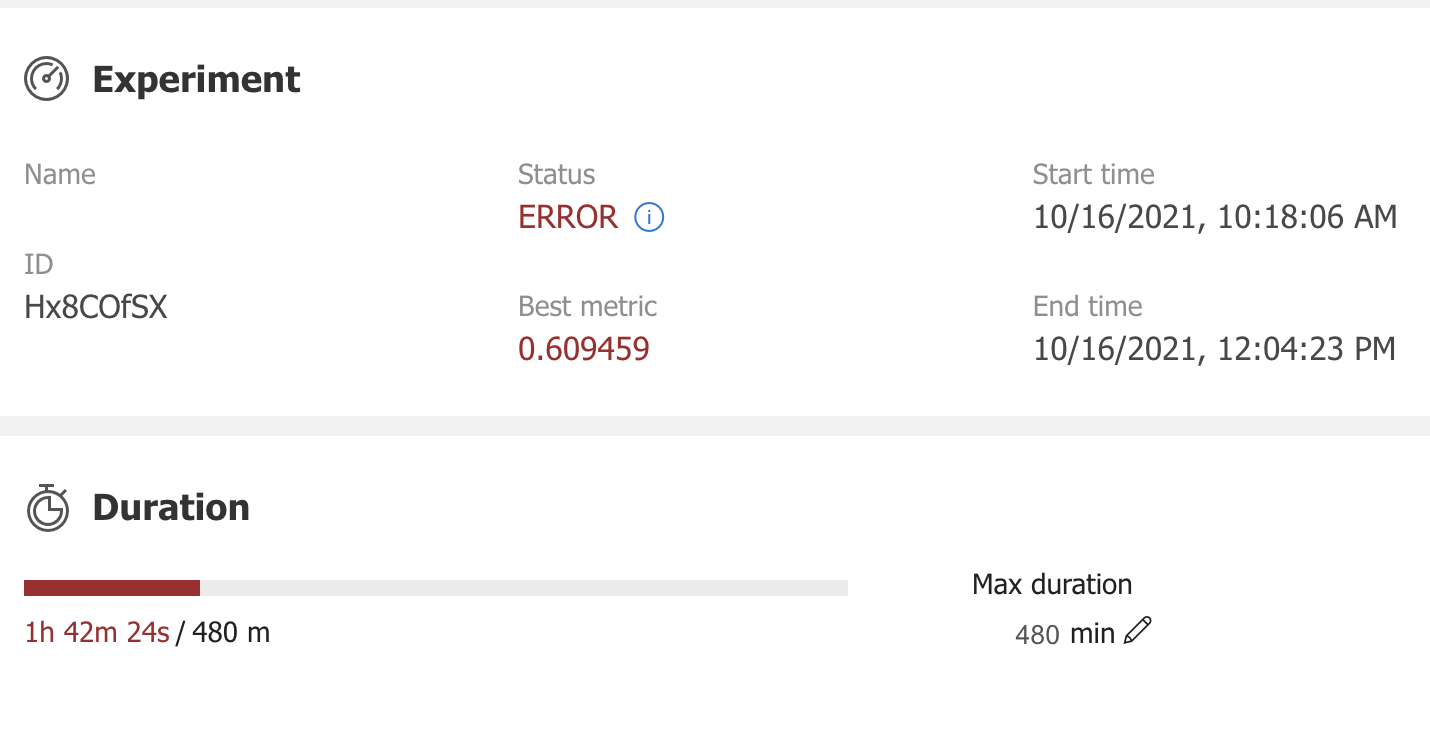This screenshot has height=752, width=1430.
Task: Click the 480 min value field
Action: 1040,634
